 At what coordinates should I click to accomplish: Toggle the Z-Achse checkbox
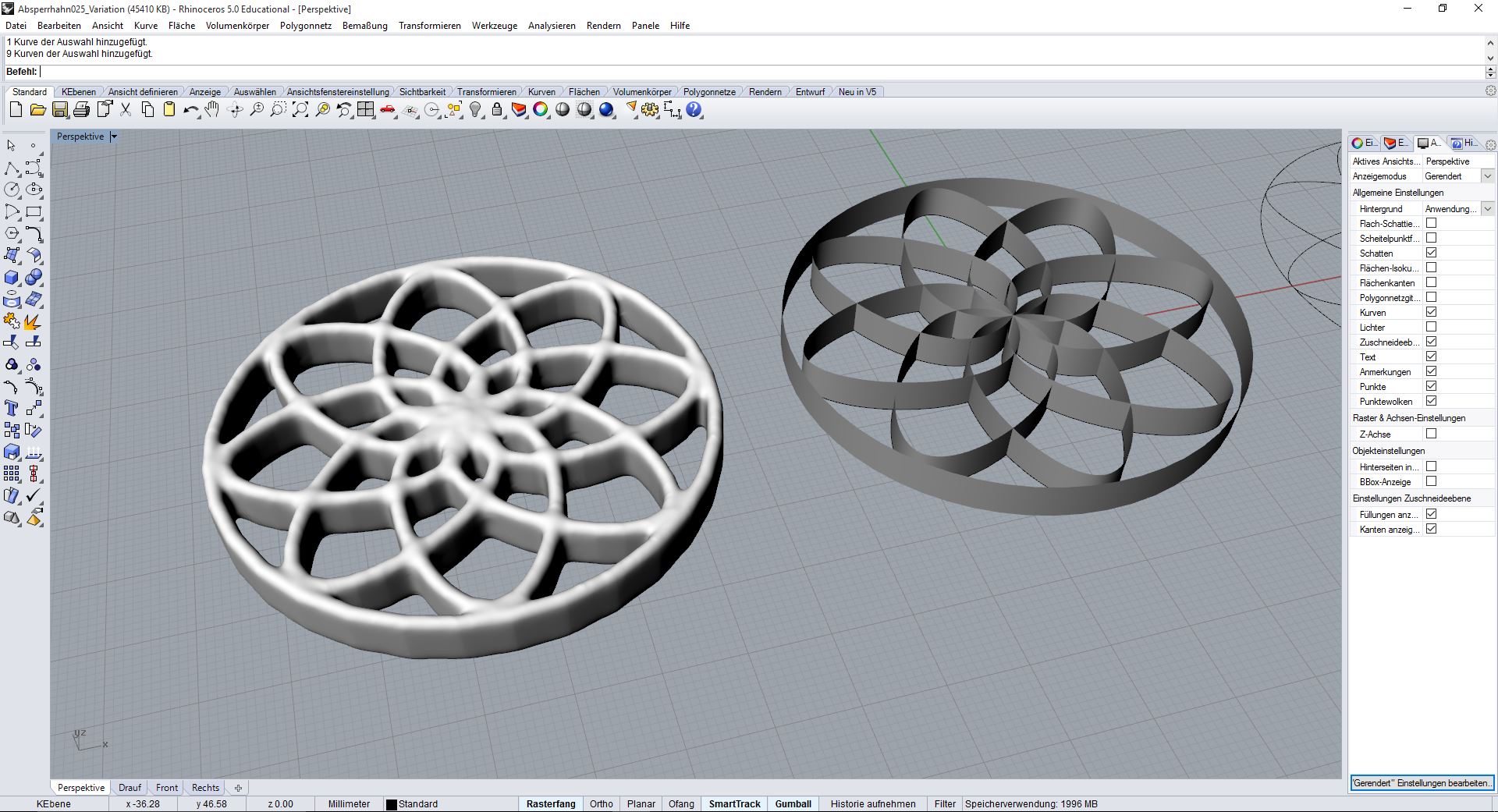(x=1431, y=434)
